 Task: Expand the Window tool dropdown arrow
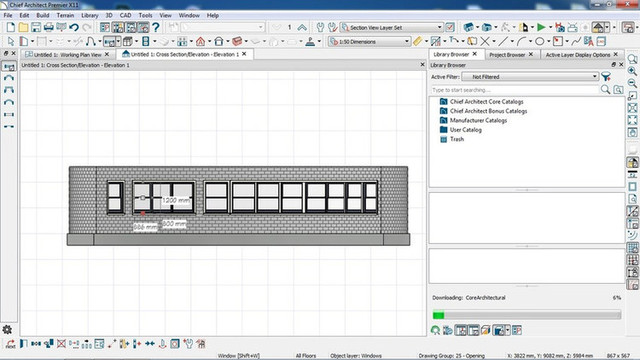118,41
